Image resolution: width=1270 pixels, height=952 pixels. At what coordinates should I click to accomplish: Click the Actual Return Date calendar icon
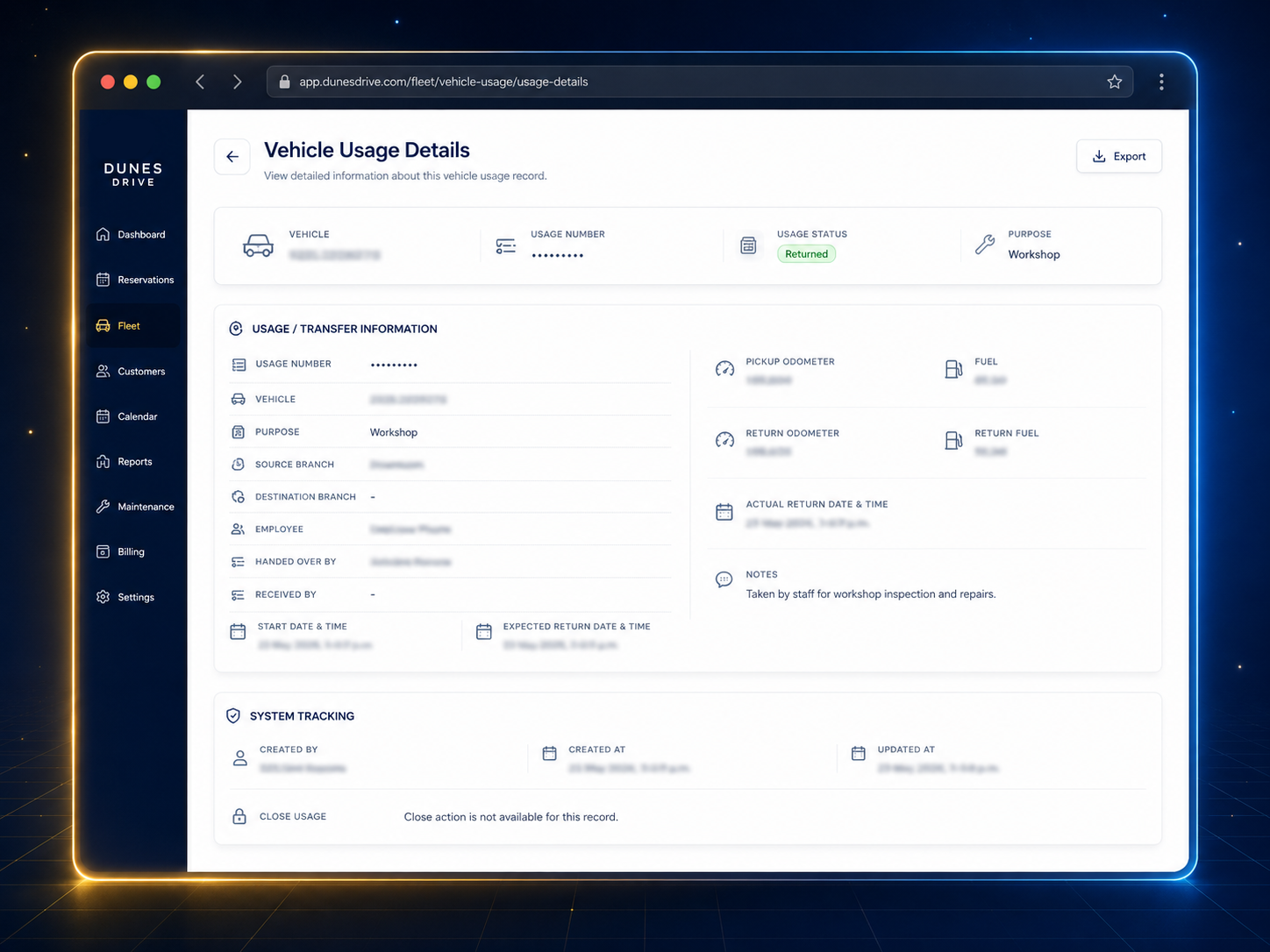[724, 512]
